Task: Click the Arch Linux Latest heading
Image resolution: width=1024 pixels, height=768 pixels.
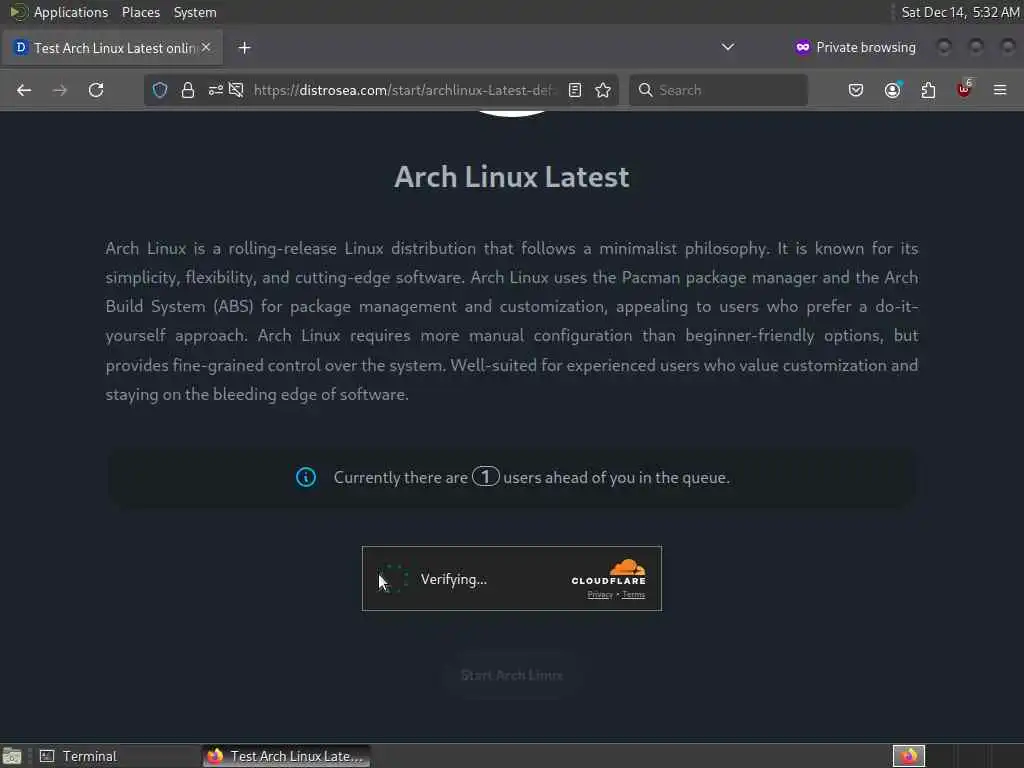Action: (x=511, y=177)
